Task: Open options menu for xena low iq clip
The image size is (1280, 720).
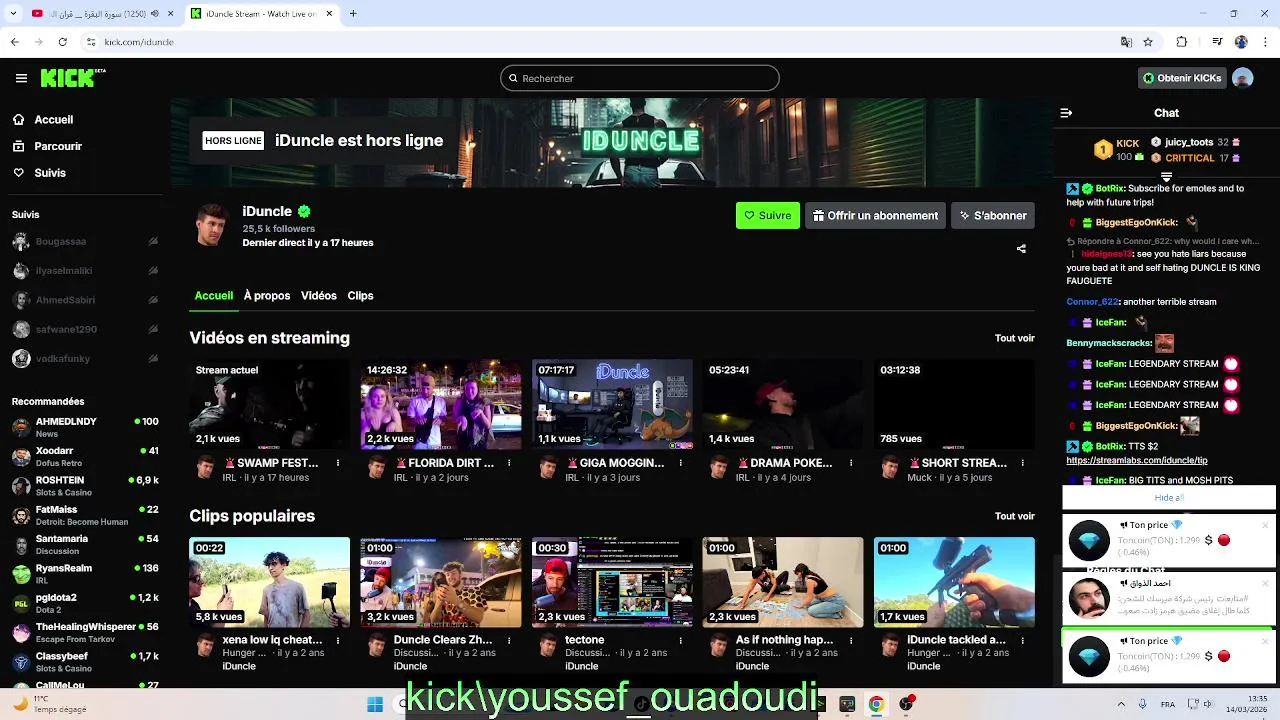Action: pyautogui.click(x=338, y=640)
